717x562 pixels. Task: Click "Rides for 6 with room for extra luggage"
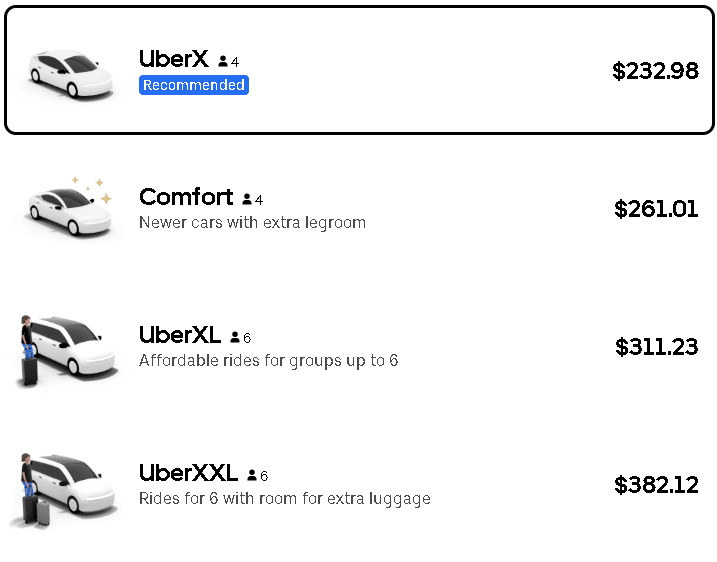click(x=284, y=498)
